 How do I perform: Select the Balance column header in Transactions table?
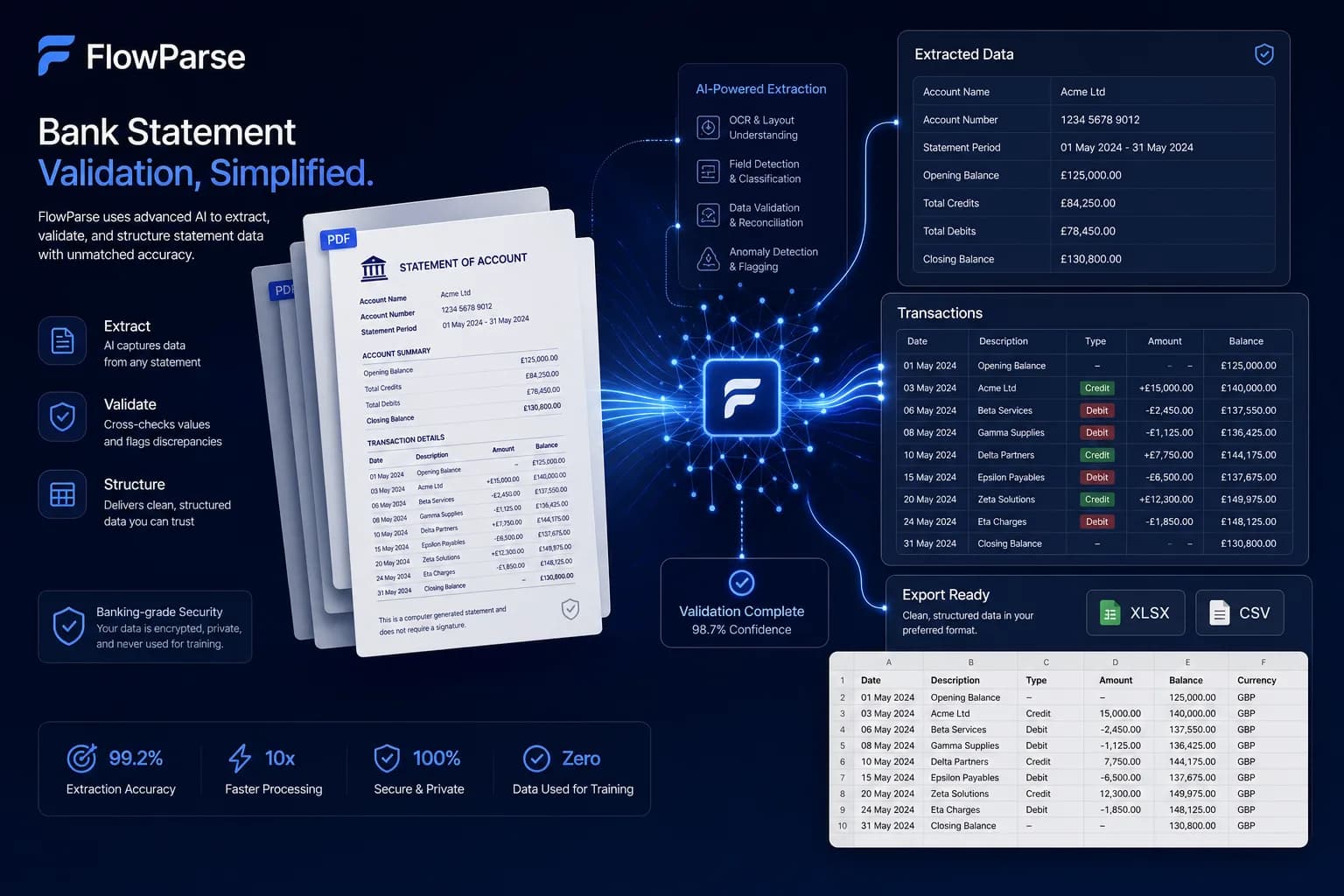click(1246, 341)
